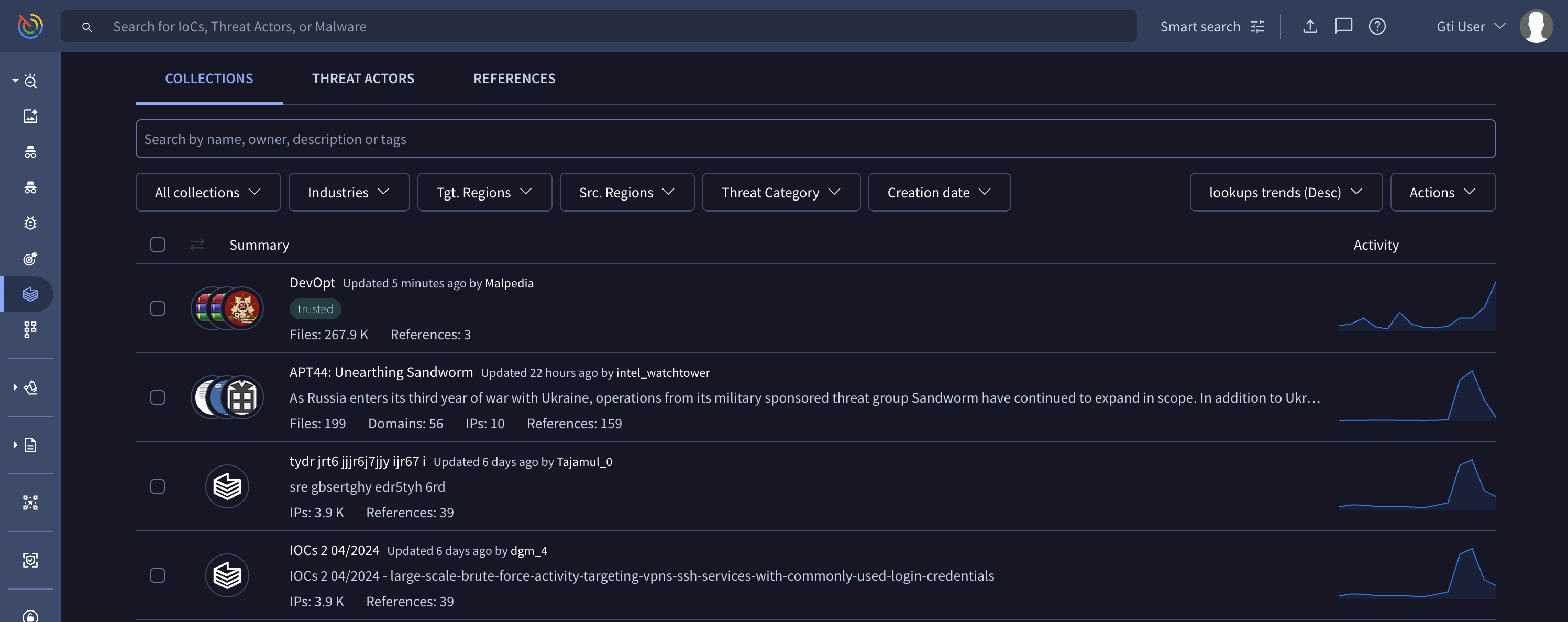
Task: Click the 'Domains: 56' text
Action: click(405, 423)
